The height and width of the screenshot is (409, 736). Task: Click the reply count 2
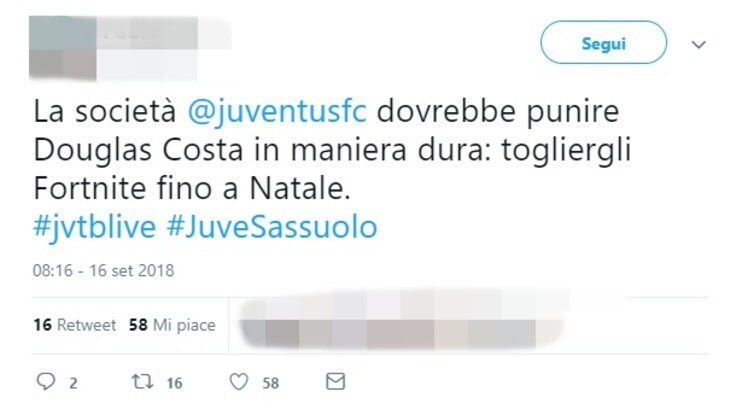[x=73, y=384]
